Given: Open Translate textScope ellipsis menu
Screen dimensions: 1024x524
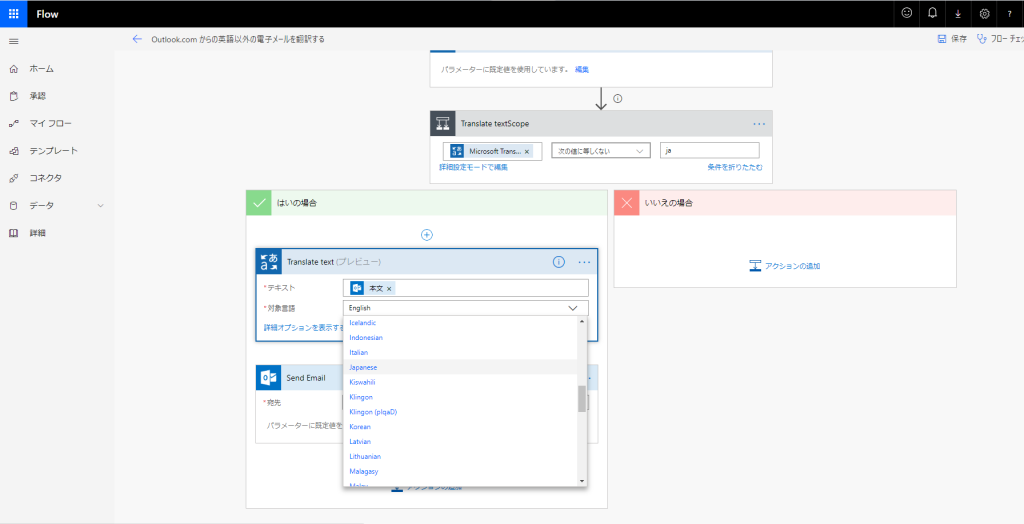Looking at the screenshot, I should pyautogui.click(x=759, y=123).
